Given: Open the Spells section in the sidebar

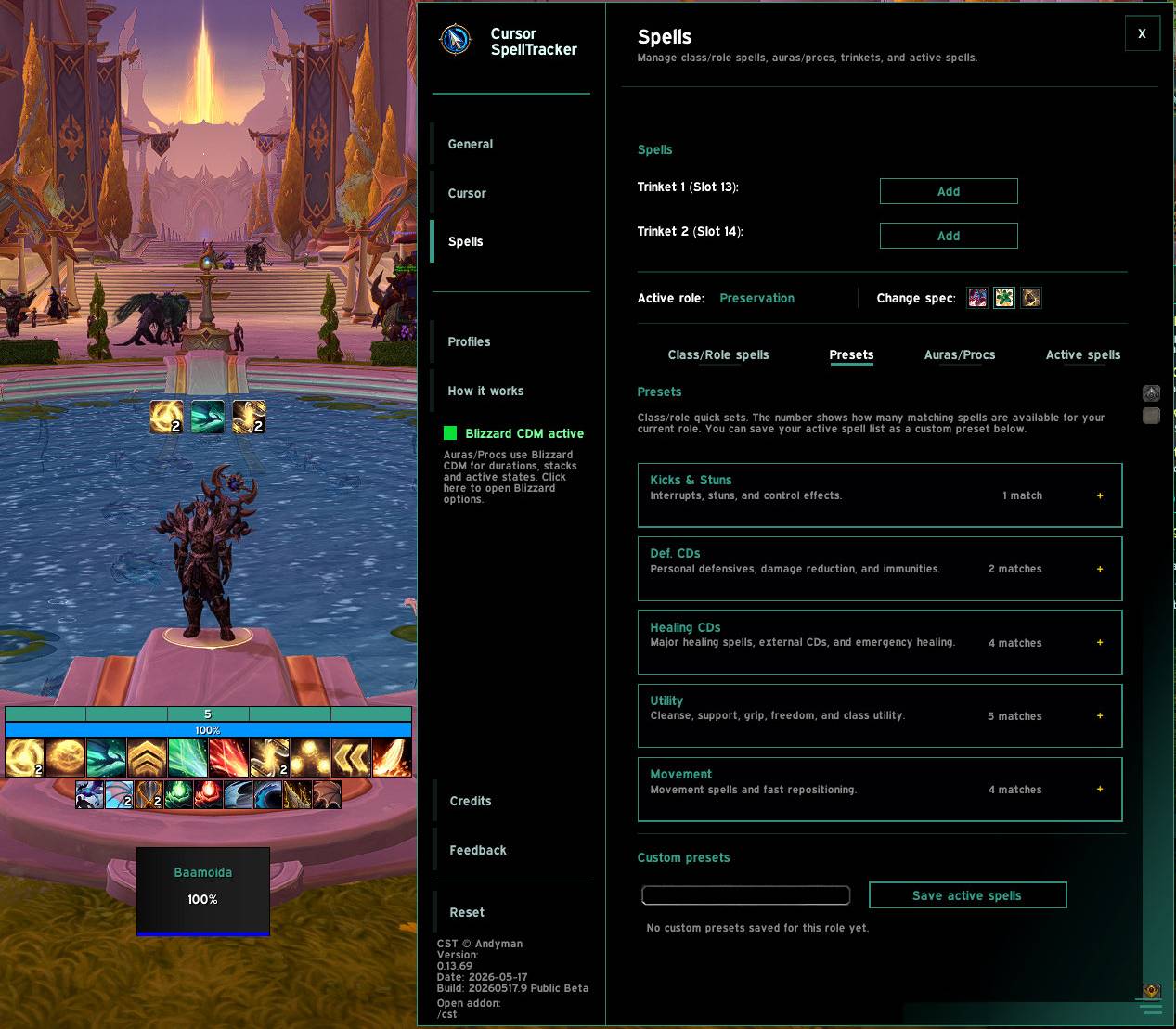Looking at the screenshot, I should 510,241.
